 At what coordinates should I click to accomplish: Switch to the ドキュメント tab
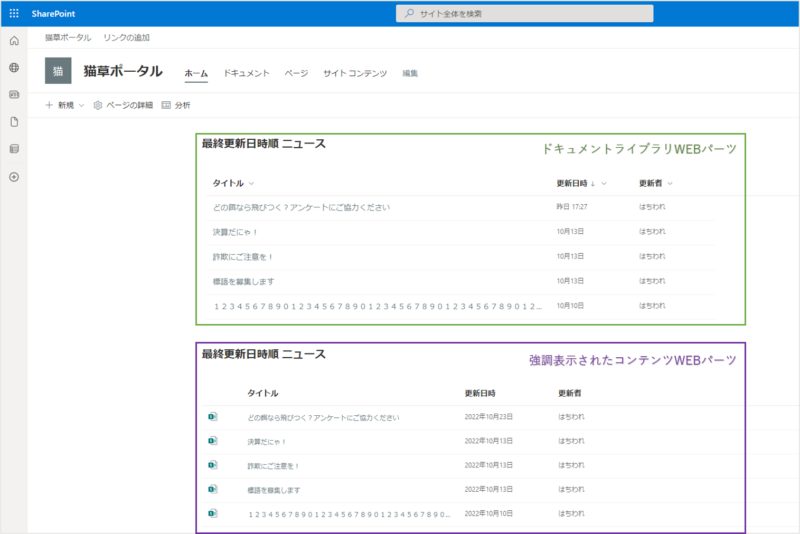click(246, 74)
